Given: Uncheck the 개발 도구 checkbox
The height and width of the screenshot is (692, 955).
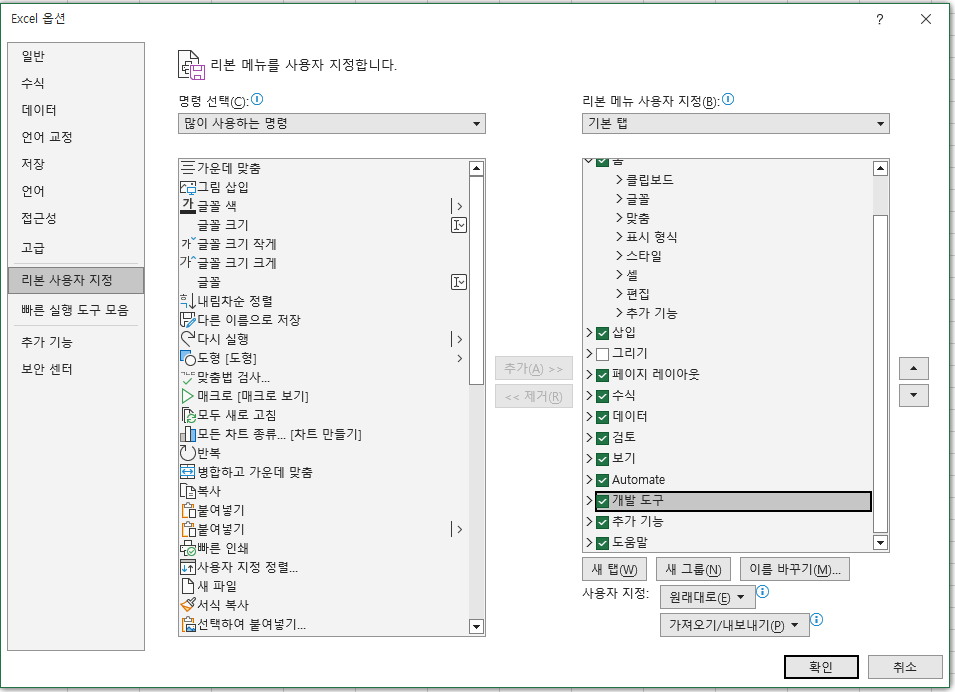Looking at the screenshot, I should pyautogui.click(x=602, y=501).
